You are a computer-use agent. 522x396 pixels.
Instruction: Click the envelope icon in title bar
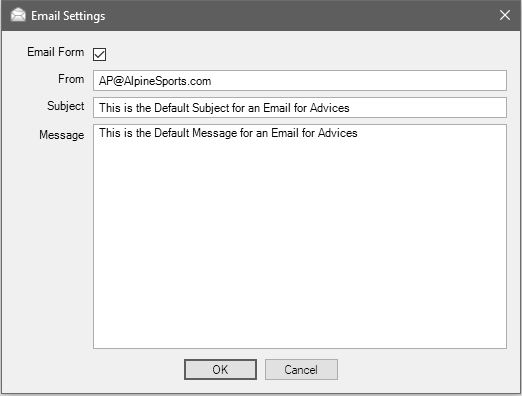pyautogui.click(x=18, y=15)
